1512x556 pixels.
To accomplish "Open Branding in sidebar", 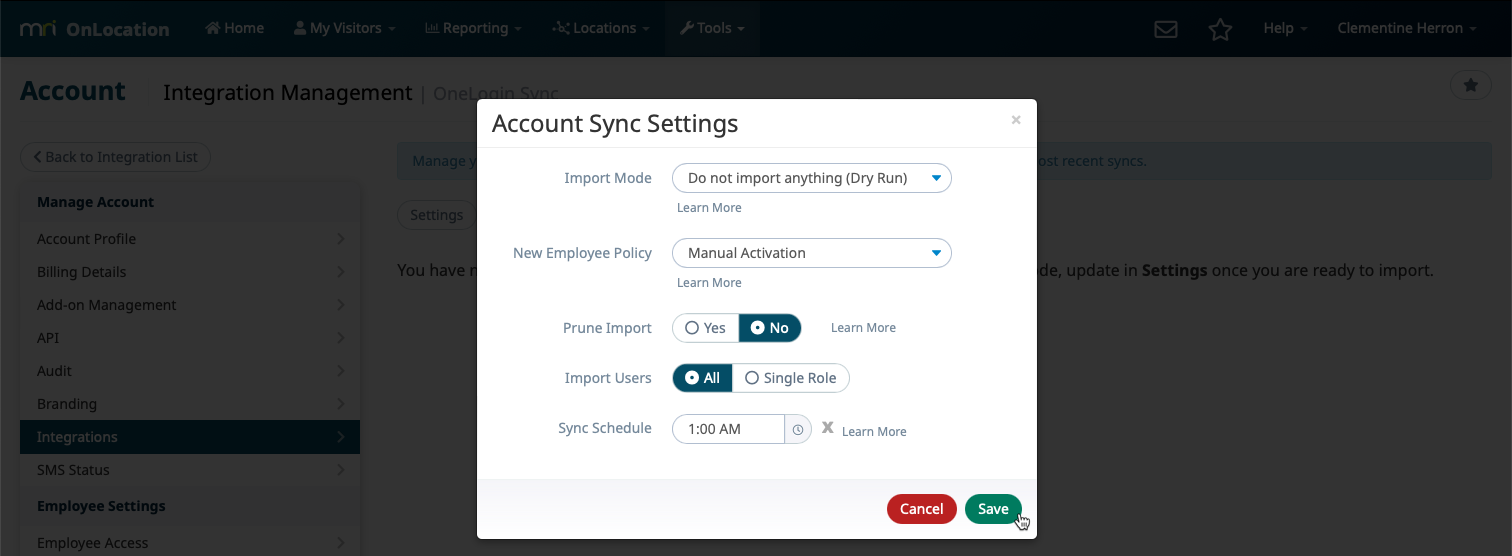I will click(190, 404).
